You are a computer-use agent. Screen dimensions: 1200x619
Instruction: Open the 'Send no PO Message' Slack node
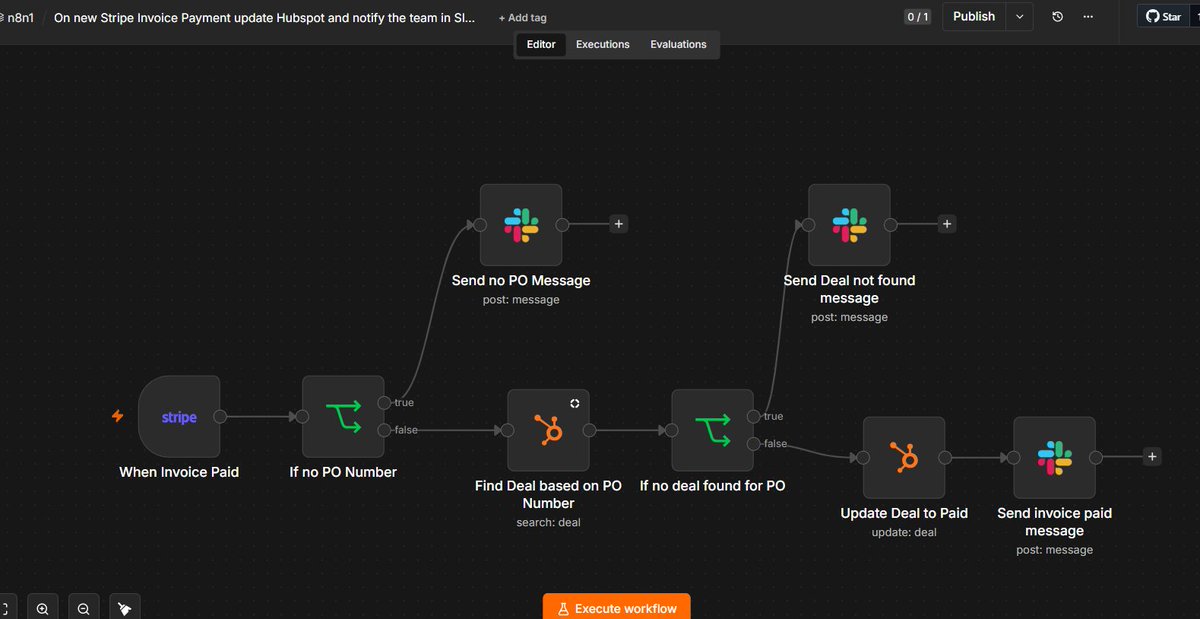tap(521, 225)
